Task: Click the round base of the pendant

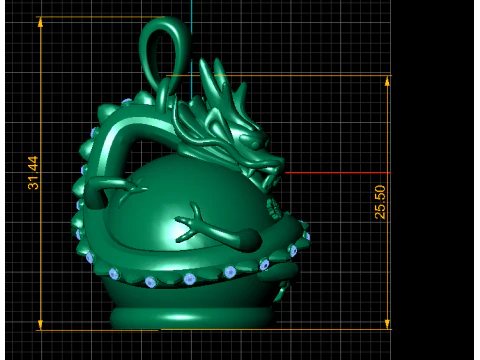Action: (x=193, y=318)
